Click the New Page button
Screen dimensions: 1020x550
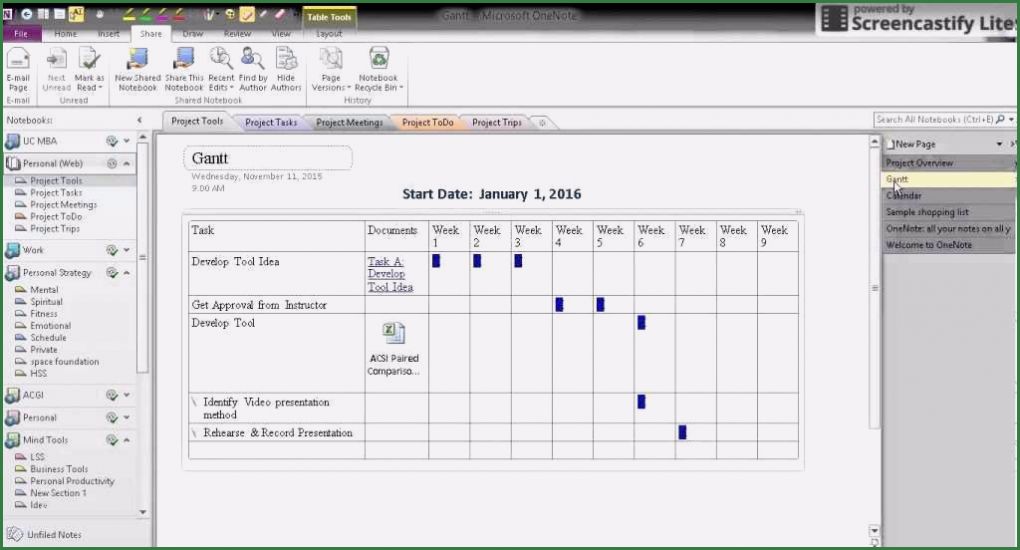[x=914, y=145]
